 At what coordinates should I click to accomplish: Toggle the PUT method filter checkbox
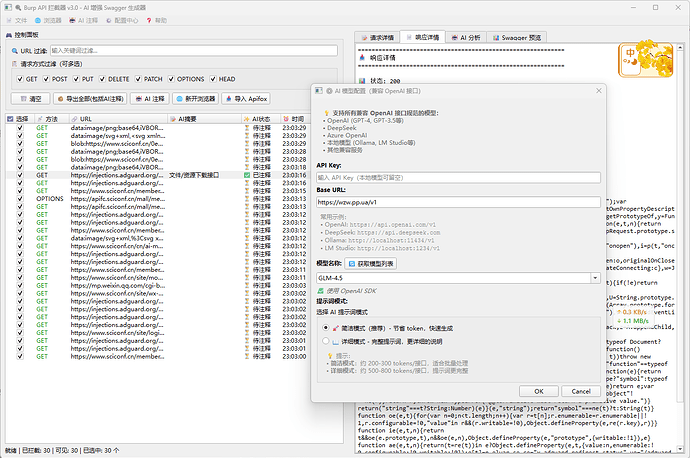click(x=76, y=79)
